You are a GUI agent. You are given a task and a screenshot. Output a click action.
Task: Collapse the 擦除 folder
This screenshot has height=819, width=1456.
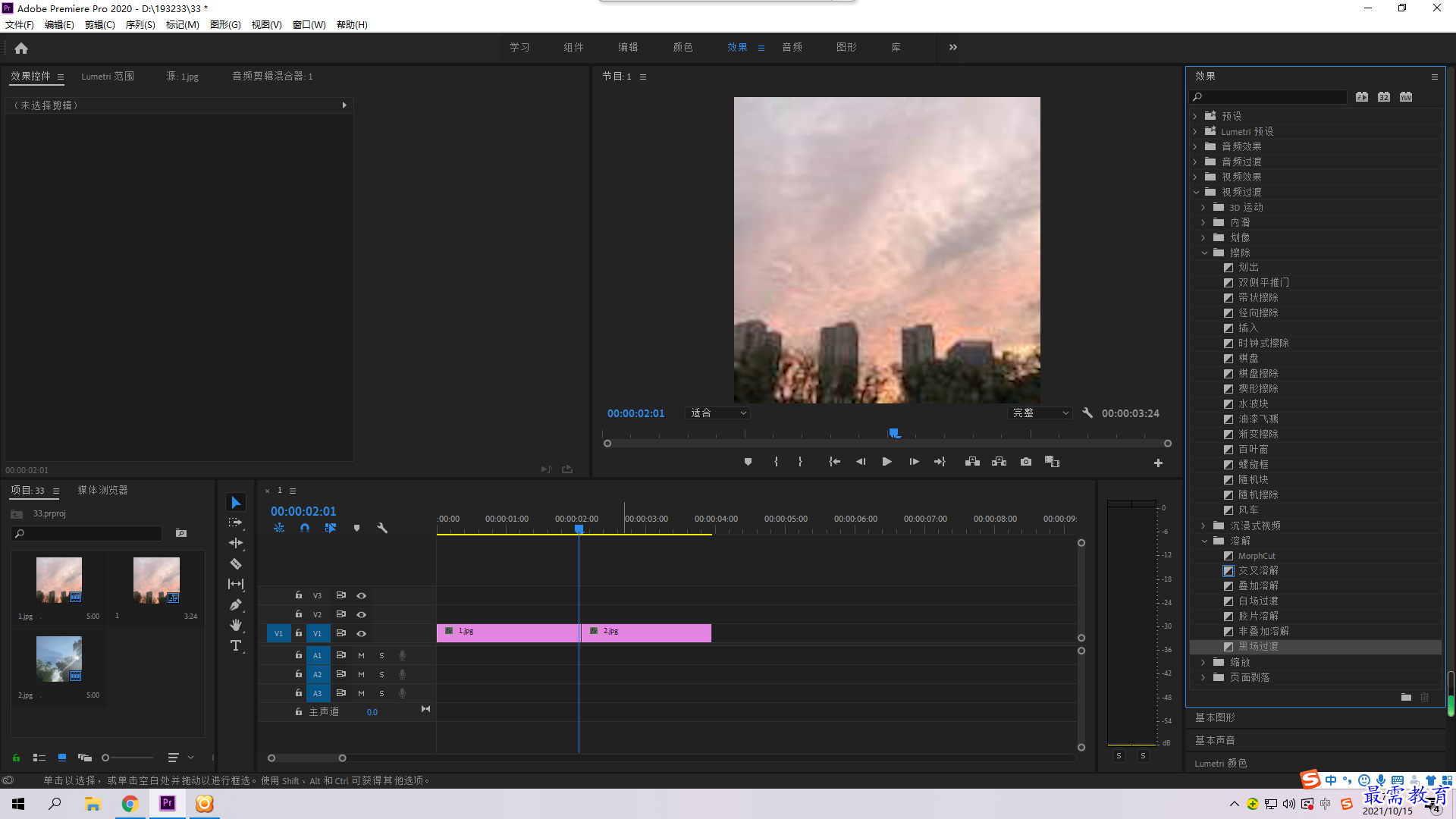click(1204, 253)
